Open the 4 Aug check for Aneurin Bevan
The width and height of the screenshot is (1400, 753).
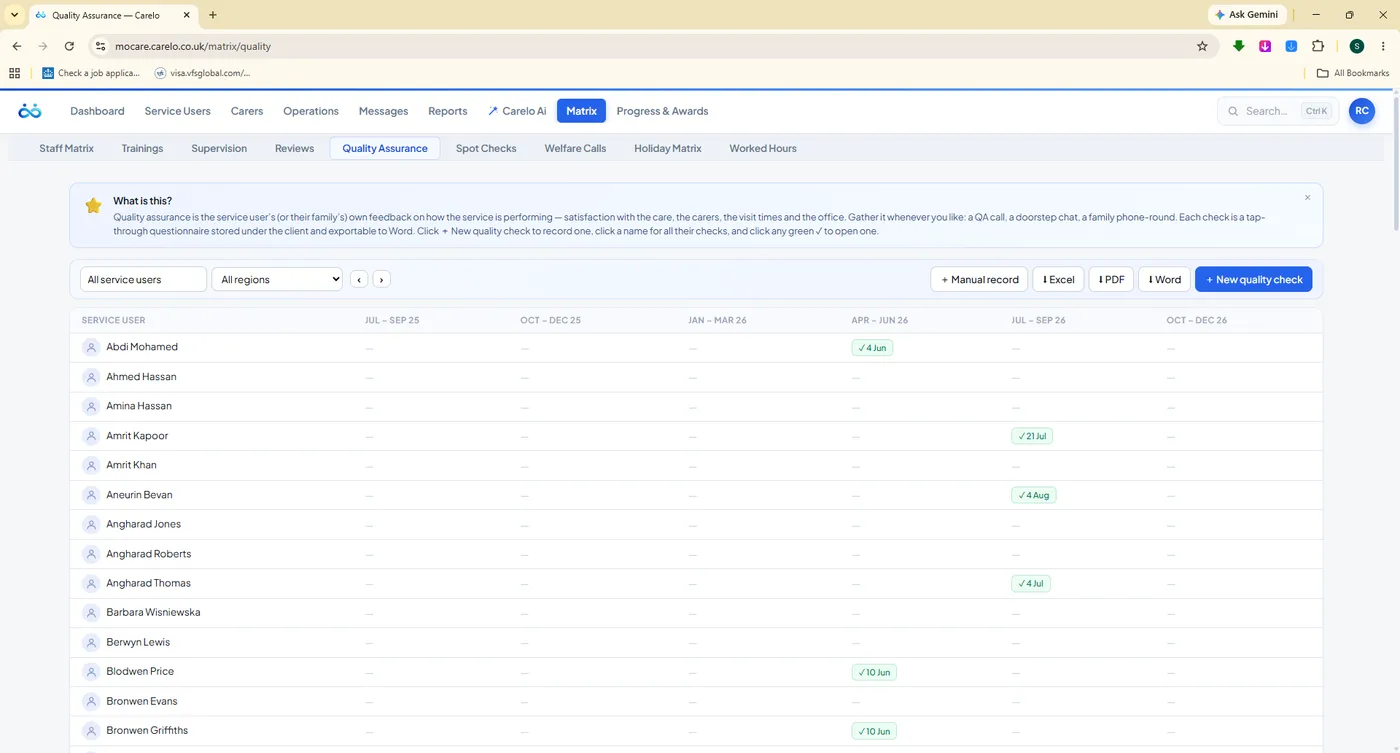click(x=1034, y=495)
